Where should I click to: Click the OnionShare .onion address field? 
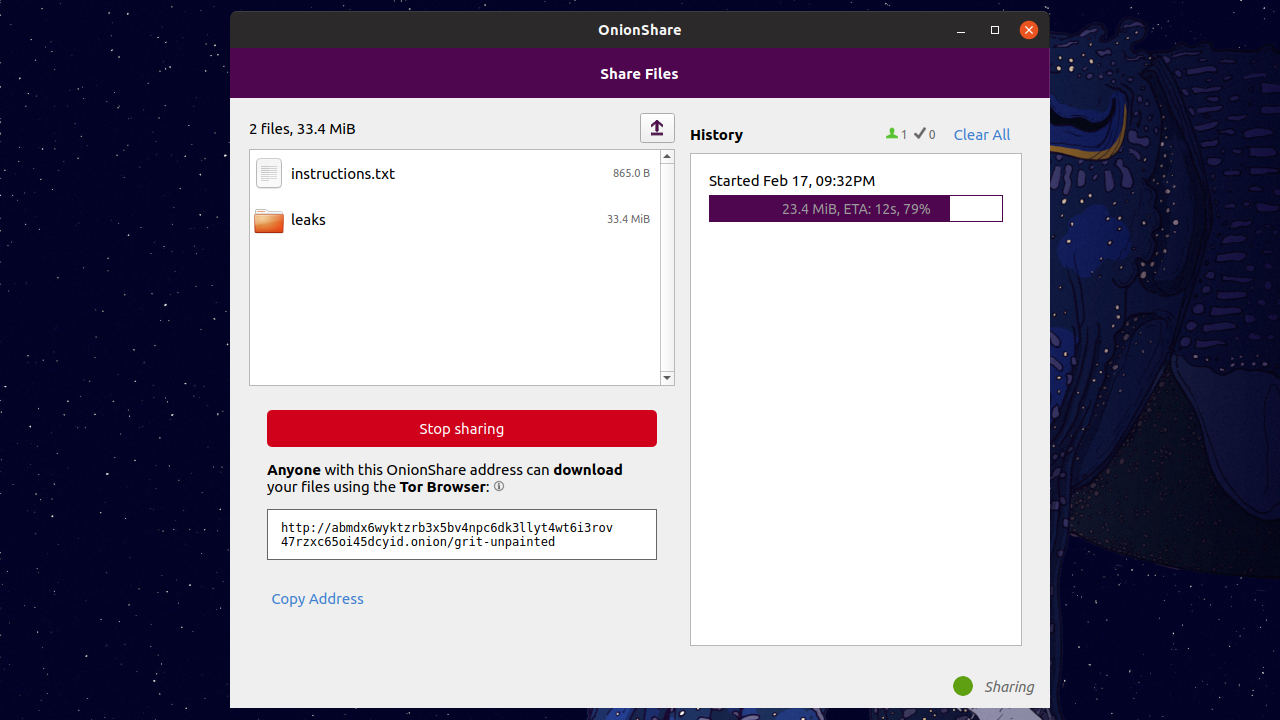point(462,534)
